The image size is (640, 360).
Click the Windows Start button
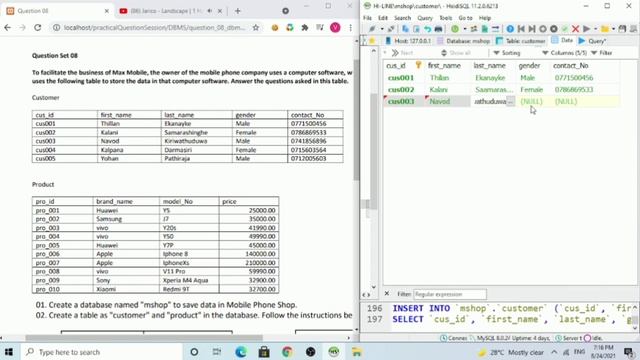point(9,352)
